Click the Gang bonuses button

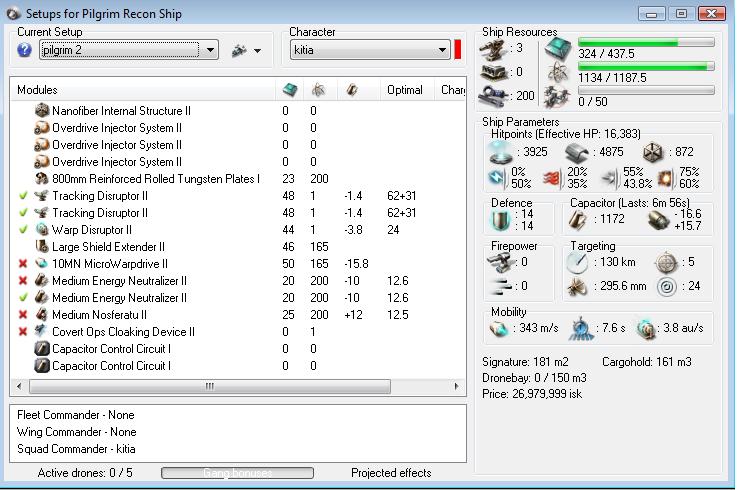[237, 473]
